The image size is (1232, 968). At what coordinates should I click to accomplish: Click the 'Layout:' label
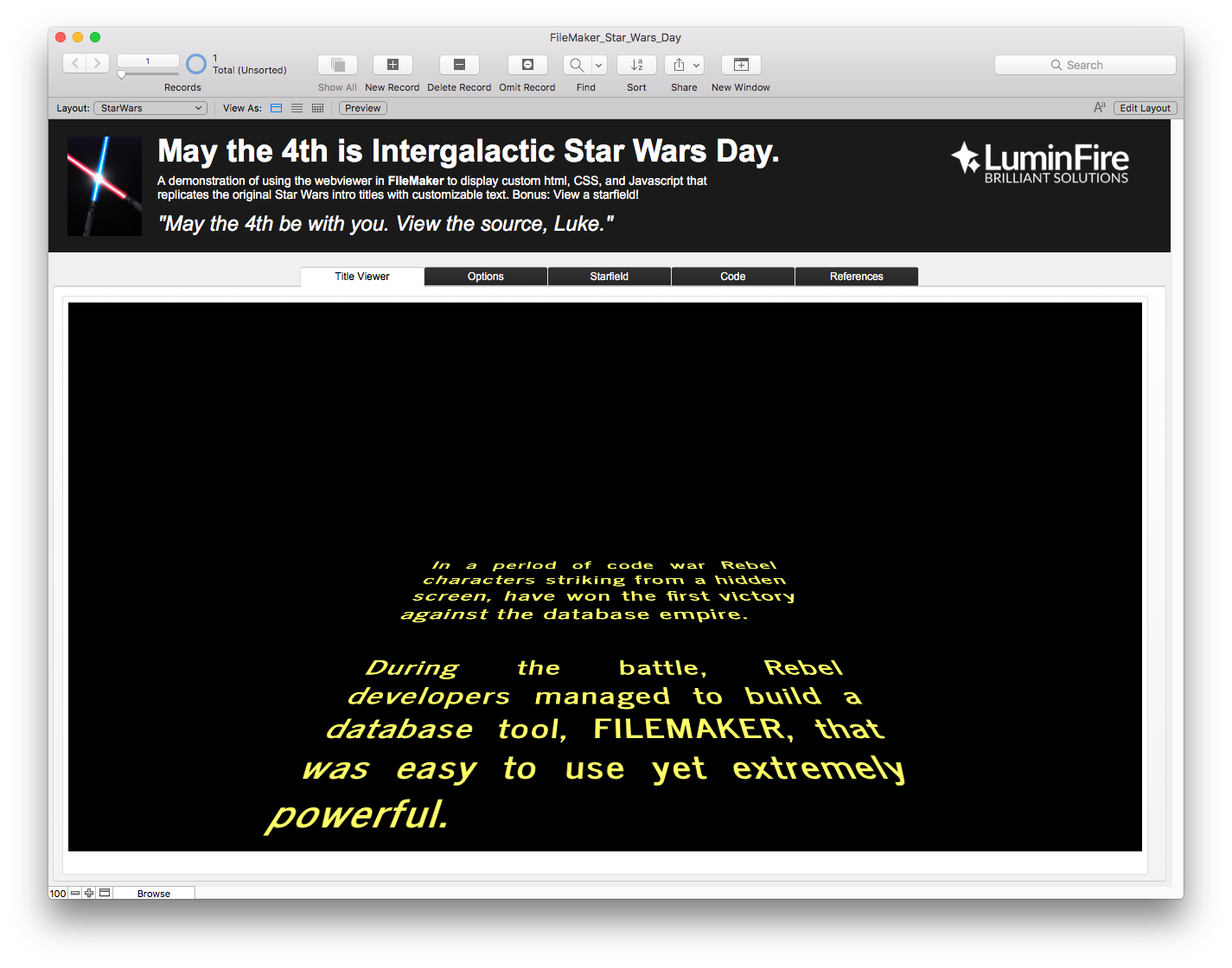pyautogui.click(x=73, y=108)
